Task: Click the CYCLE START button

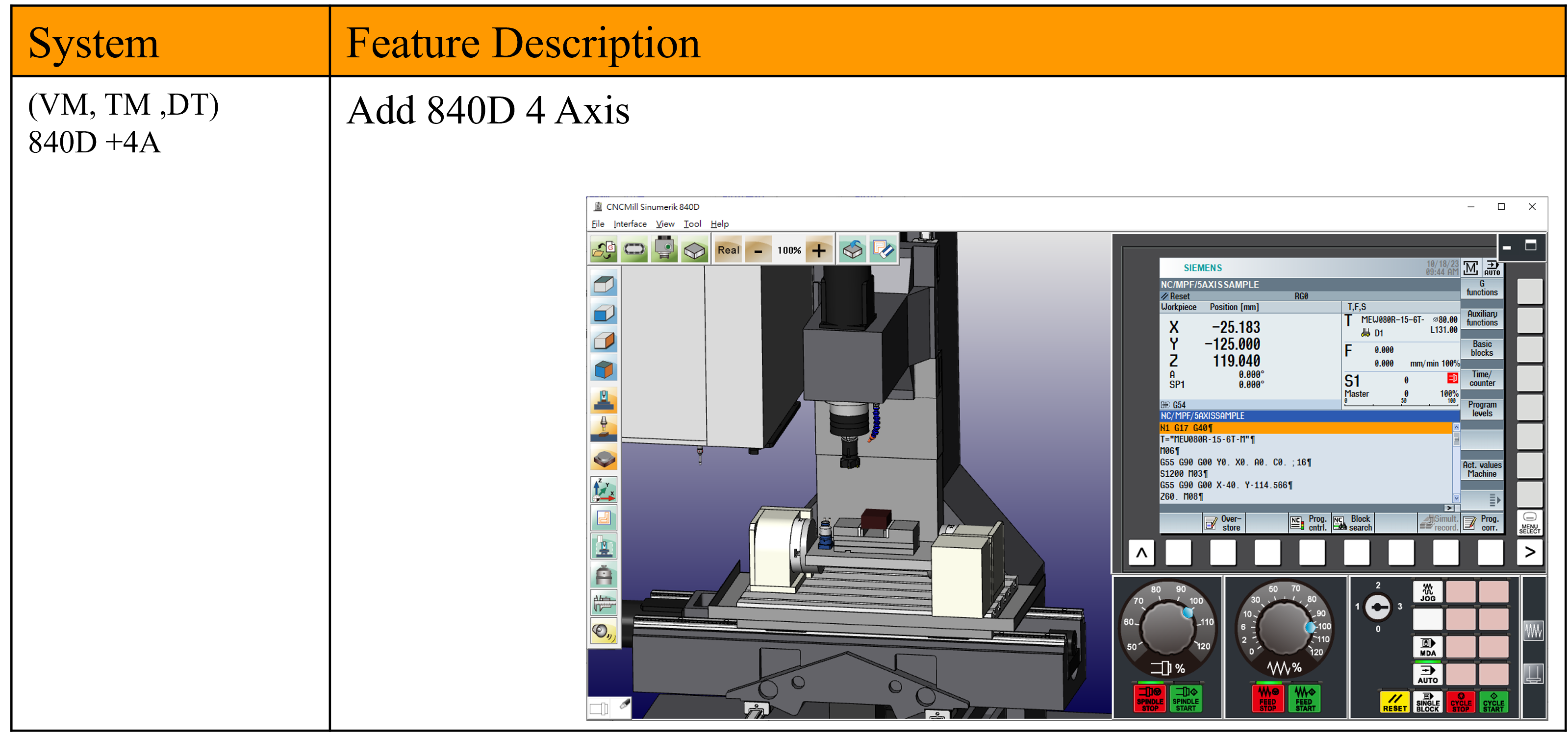Action: [x=1493, y=701]
